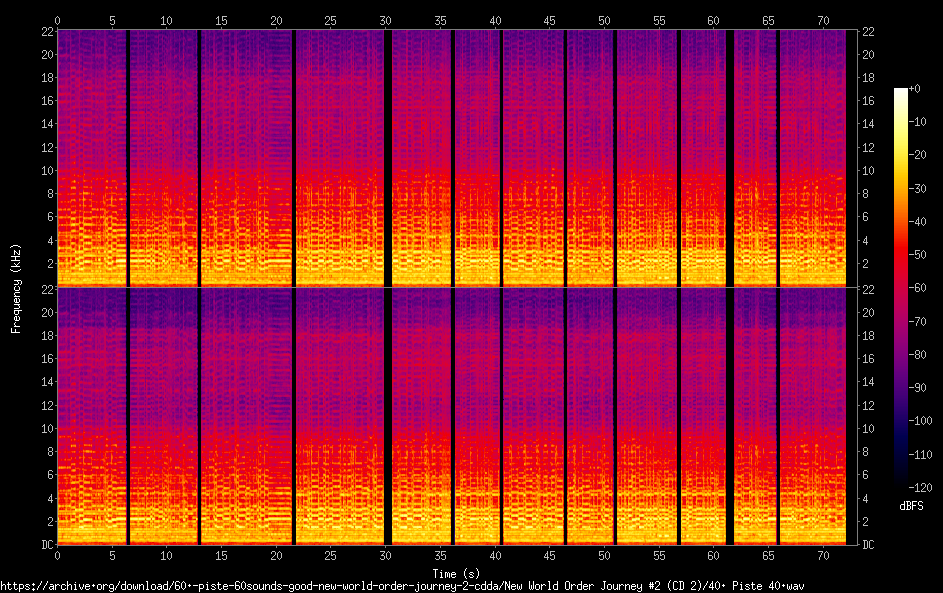
Task: Select the -90 tick on the dBFS legend
Action: pos(918,387)
